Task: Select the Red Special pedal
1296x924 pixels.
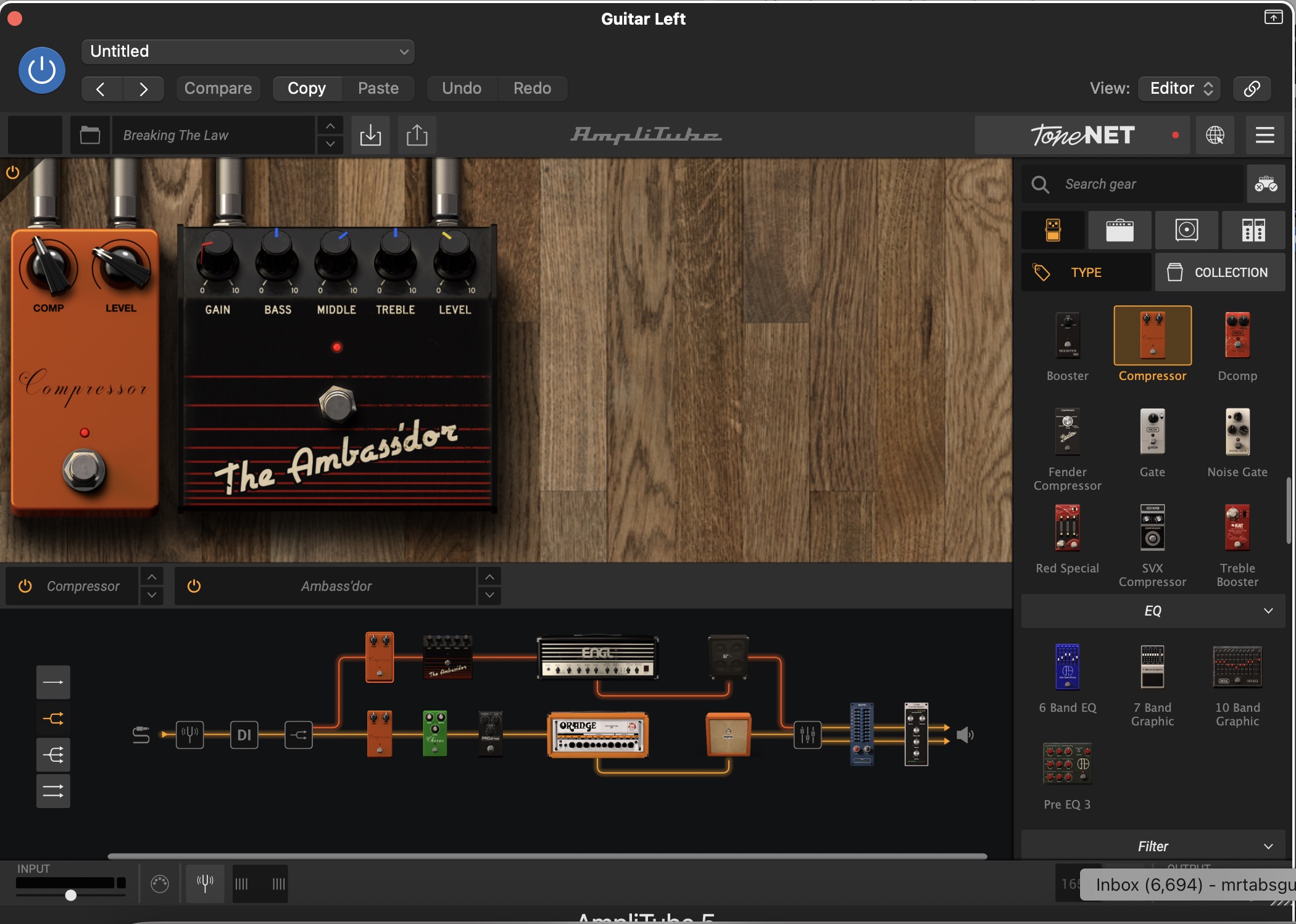Action: (1068, 528)
